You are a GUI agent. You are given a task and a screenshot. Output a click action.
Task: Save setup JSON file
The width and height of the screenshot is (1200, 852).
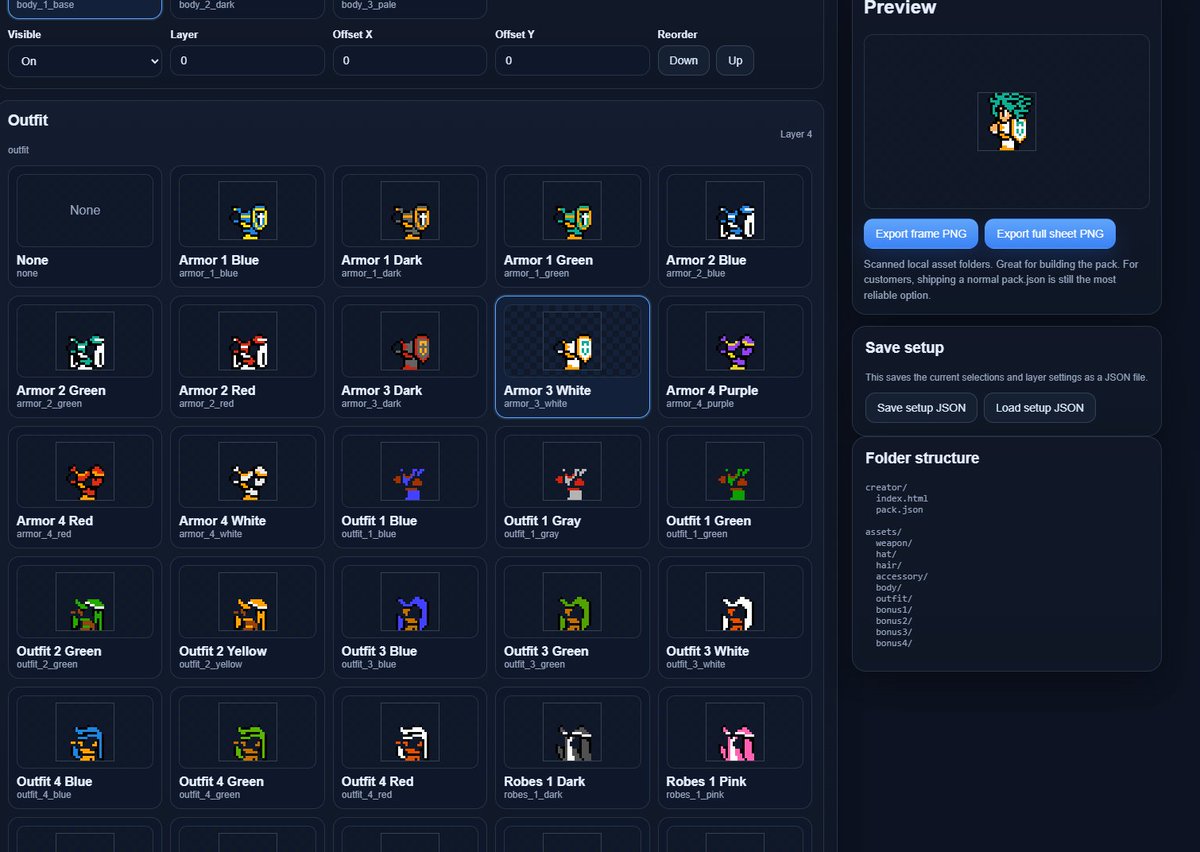[x=921, y=408]
